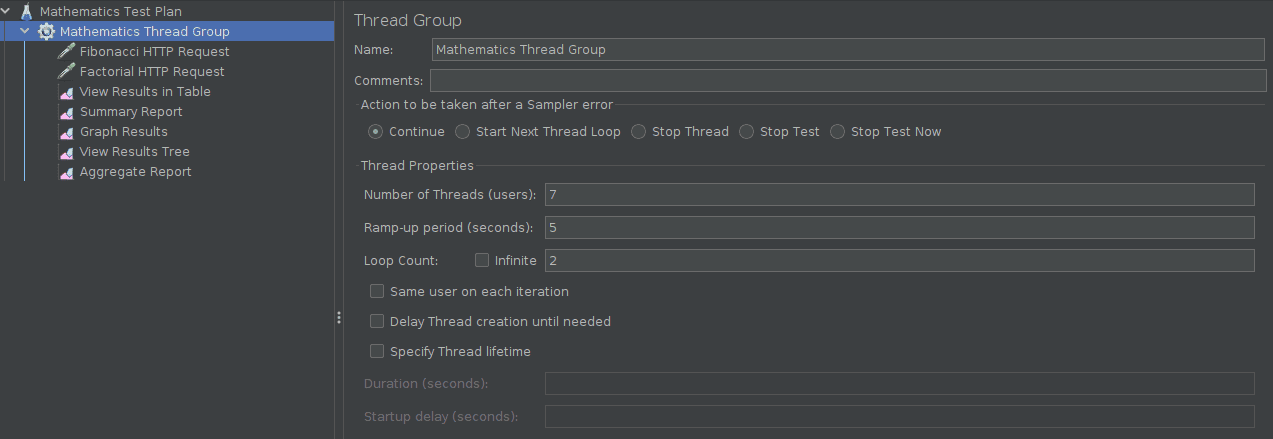
Task: Choose the Start Next Thread Loop option
Action: tap(462, 132)
